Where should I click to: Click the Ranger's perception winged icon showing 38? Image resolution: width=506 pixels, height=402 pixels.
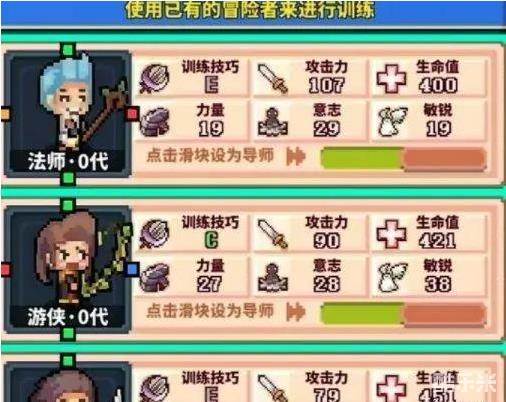pyautogui.click(x=392, y=277)
